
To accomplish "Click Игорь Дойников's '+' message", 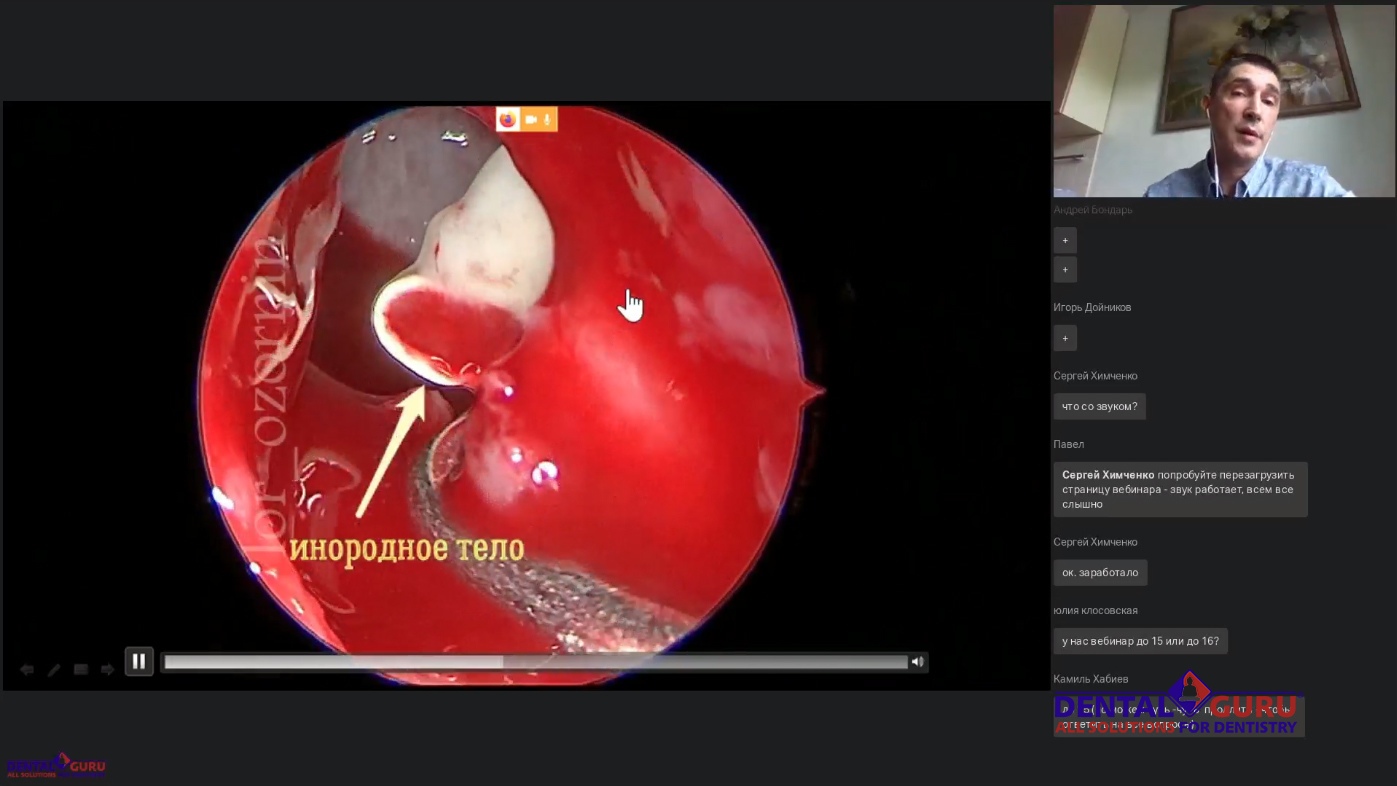I will 1065,338.
